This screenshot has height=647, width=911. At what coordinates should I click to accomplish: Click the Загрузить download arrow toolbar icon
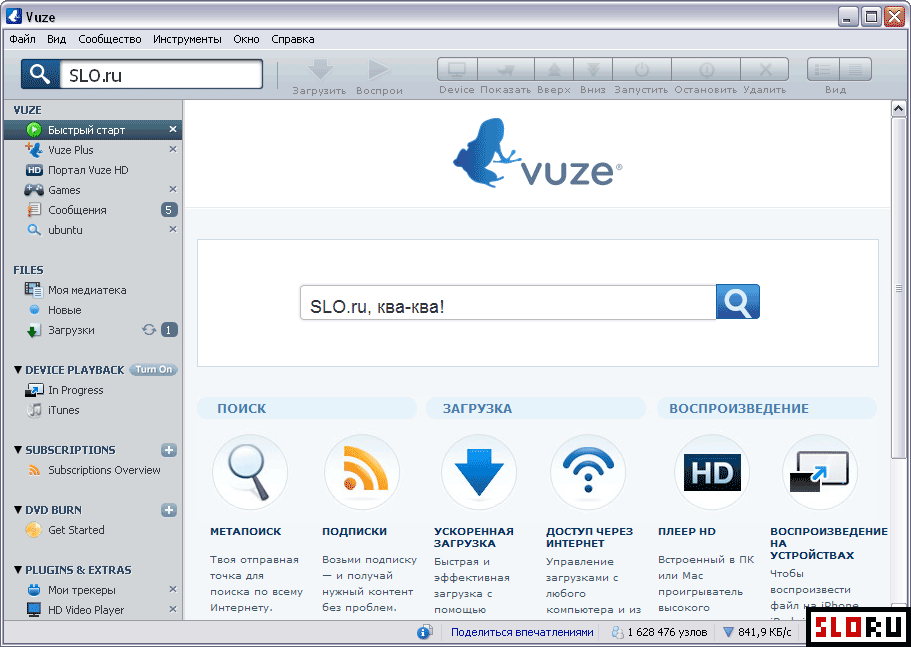tap(320, 70)
